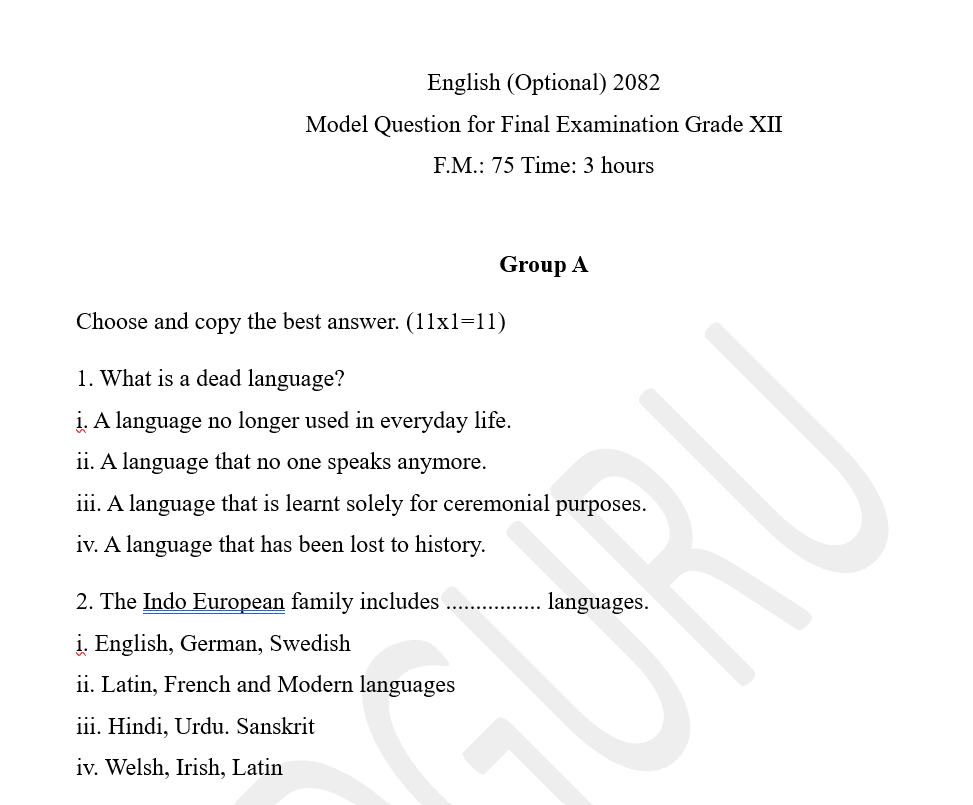The width and height of the screenshot is (973, 805).
Task: Click the underlined 'Indo European' text
Action: point(214,602)
